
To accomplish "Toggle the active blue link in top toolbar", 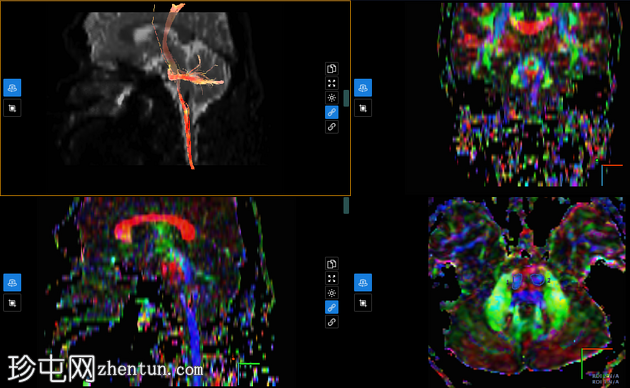I will [x=331, y=112].
